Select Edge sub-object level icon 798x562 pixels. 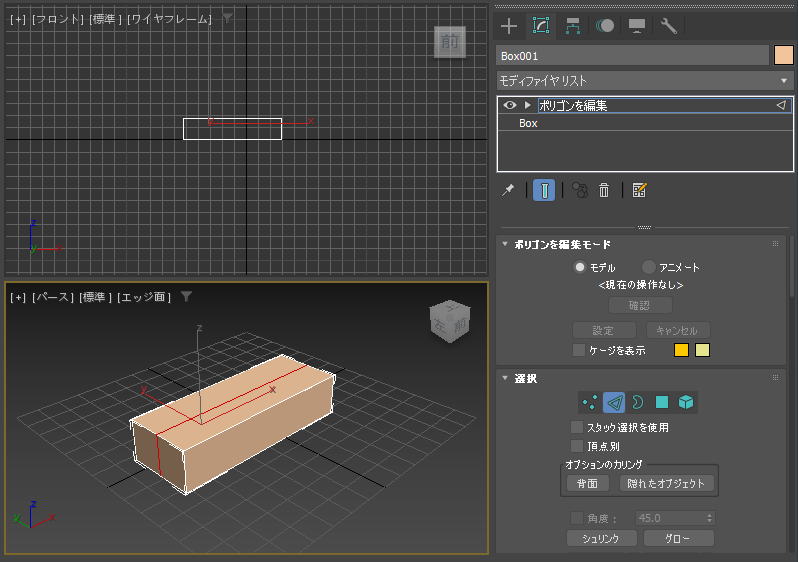click(x=614, y=402)
